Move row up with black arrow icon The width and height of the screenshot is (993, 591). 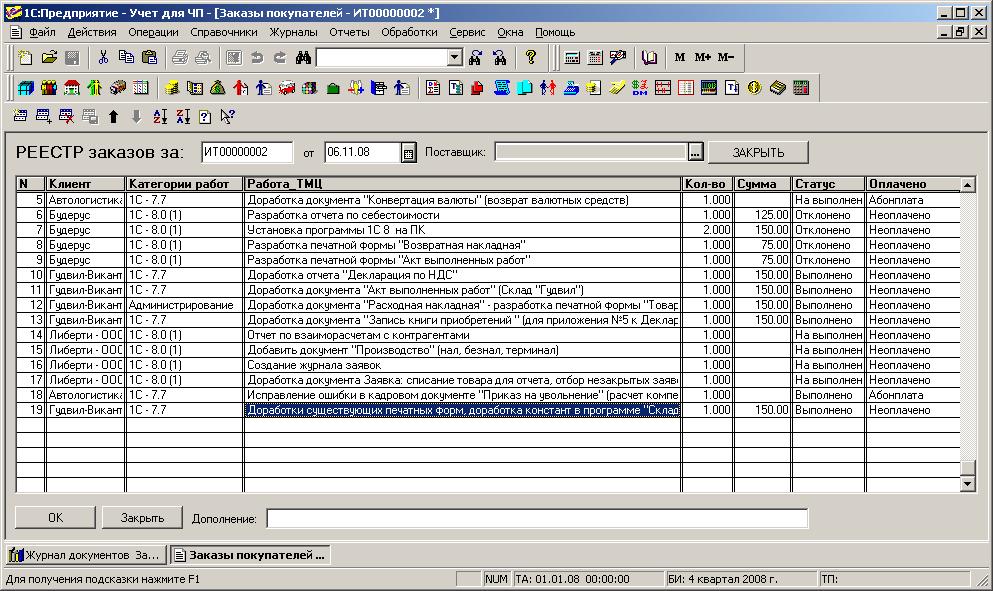[114, 117]
